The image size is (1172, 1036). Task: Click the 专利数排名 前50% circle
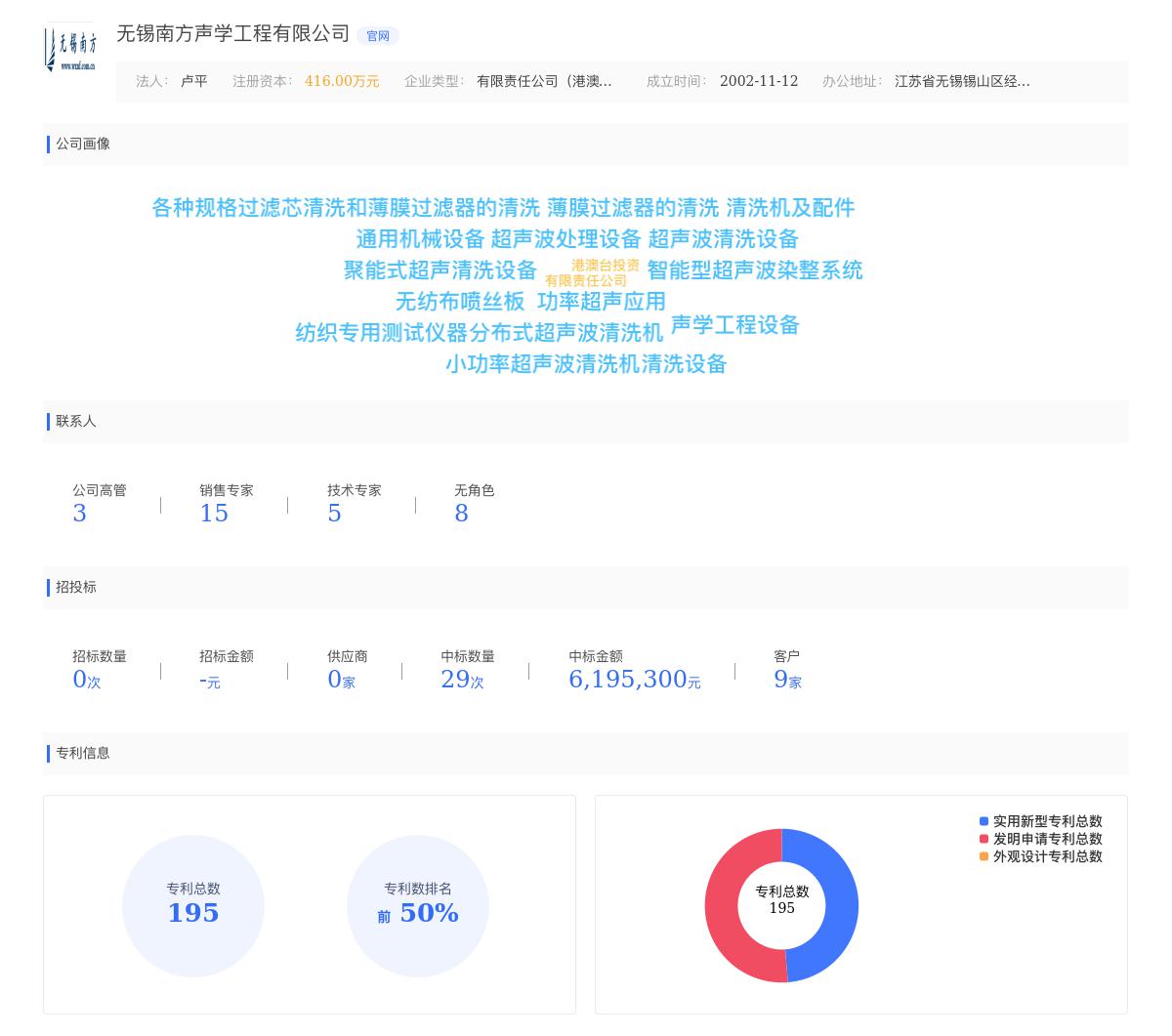[418, 905]
